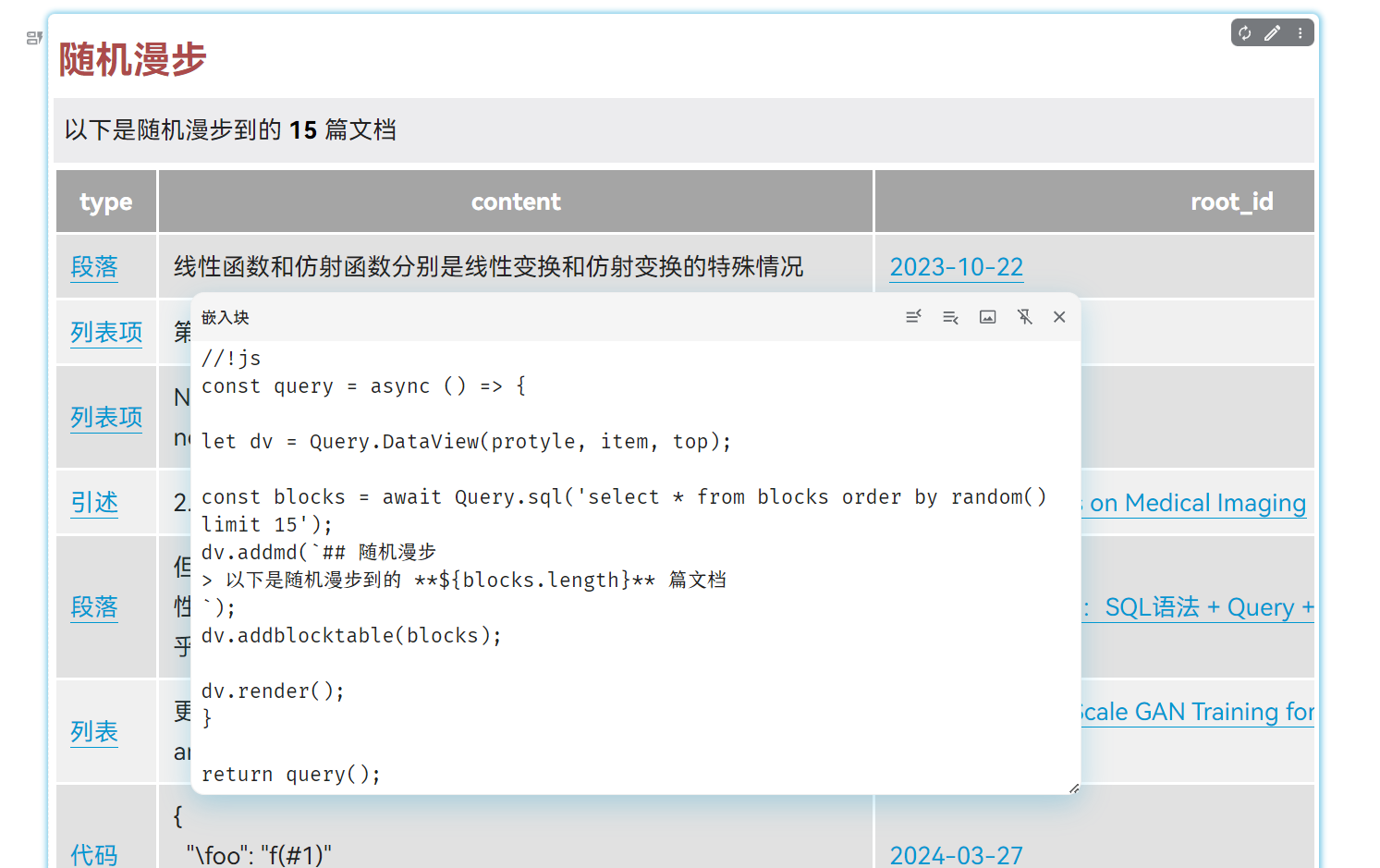Viewport: 1380px width, 868px height.
Task: Open the 列表项 link directly above 引述
Action: click(x=106, y=417)
